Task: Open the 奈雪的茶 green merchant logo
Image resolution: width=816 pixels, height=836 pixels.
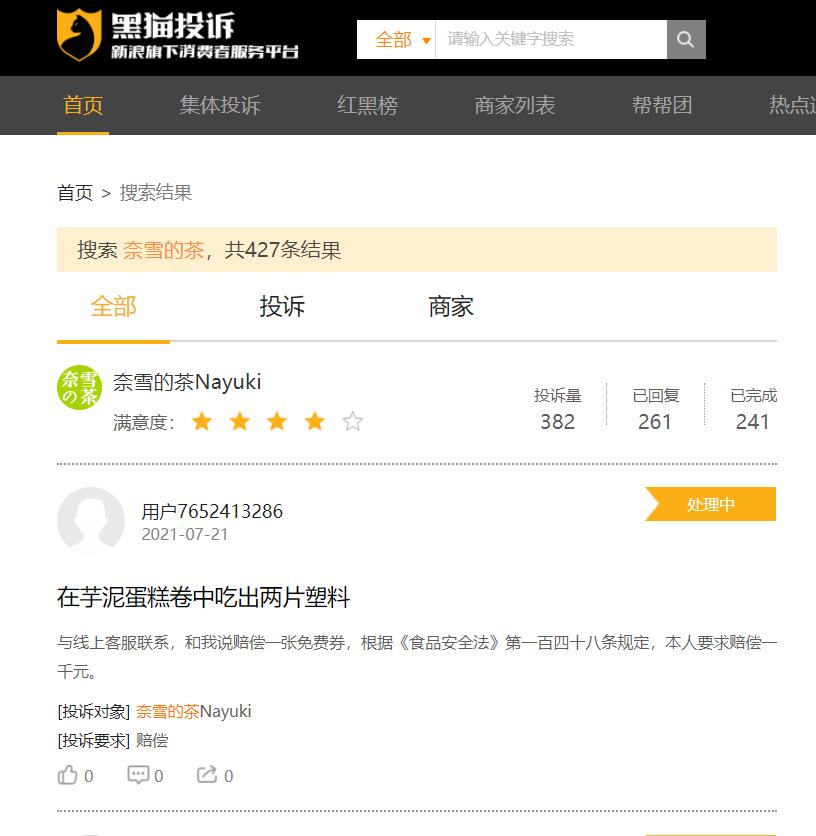Action: tap(79, 388)
